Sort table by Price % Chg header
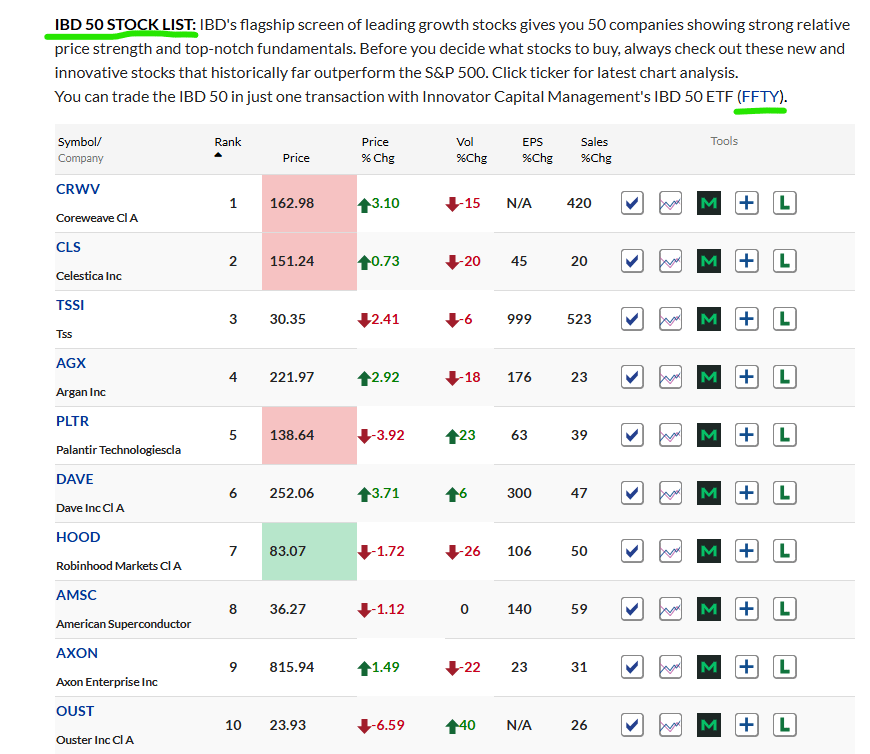The image size is (870, 754). [378, 150]
